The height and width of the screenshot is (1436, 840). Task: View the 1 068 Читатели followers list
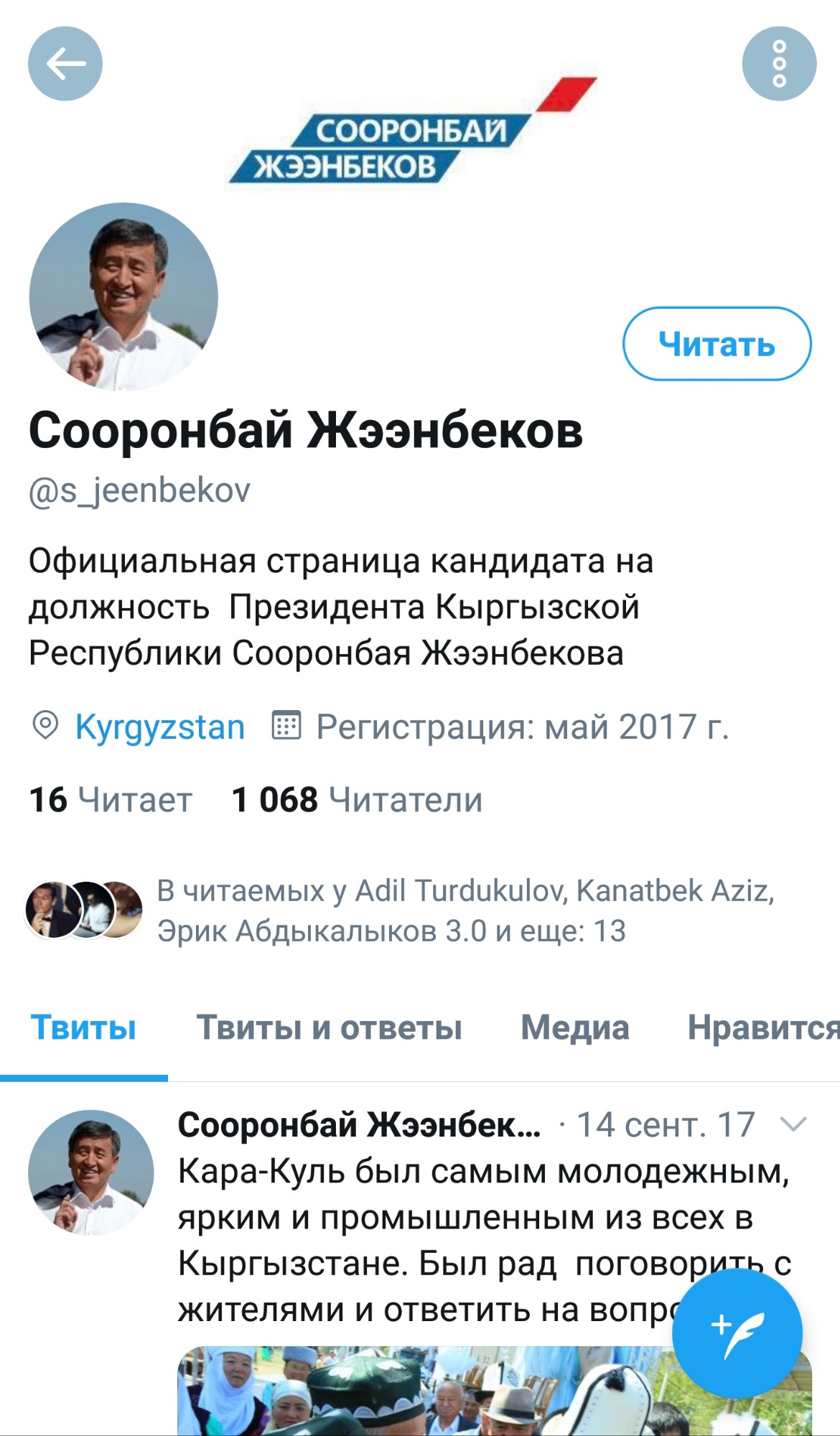click(x=357, y=800)
